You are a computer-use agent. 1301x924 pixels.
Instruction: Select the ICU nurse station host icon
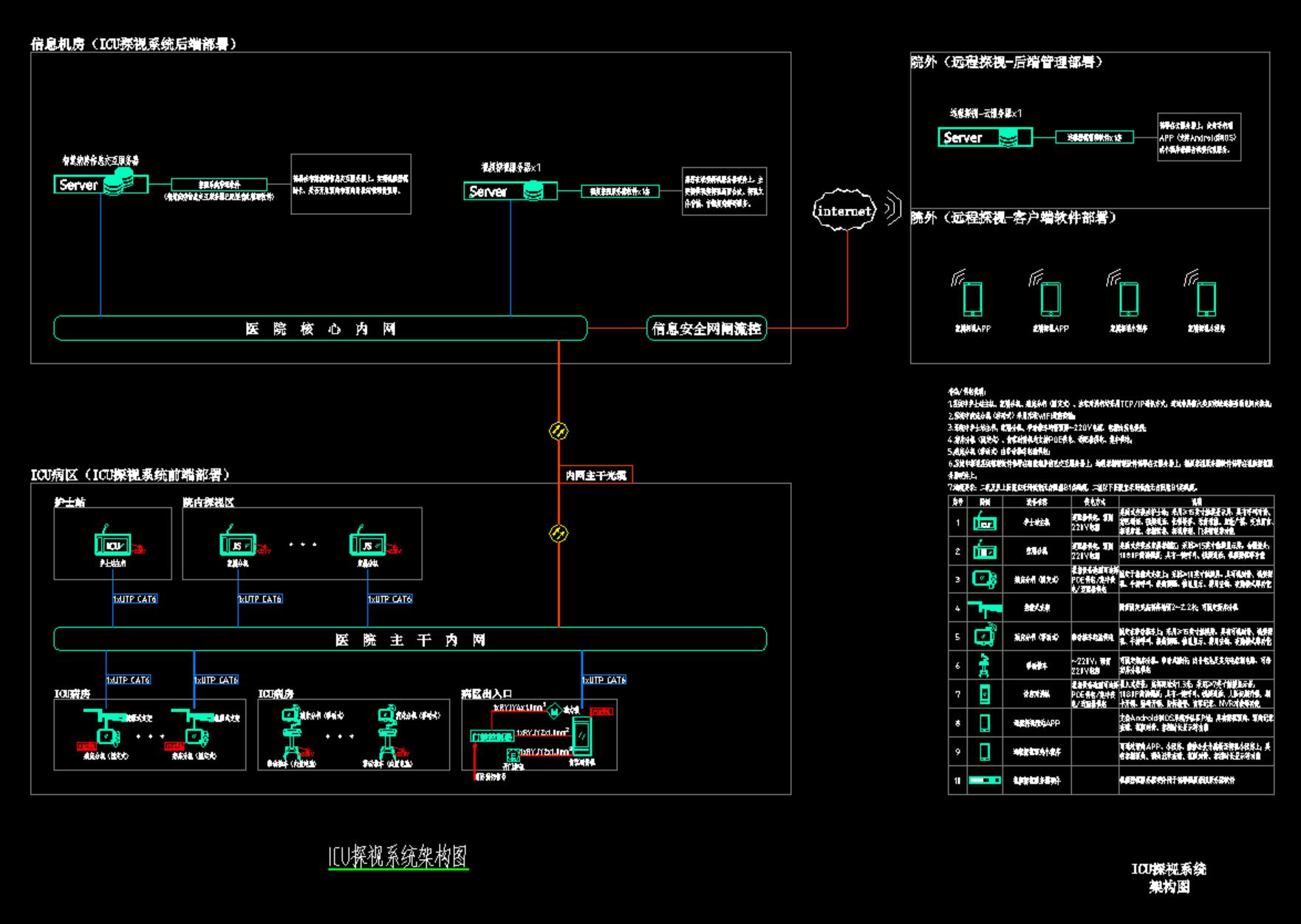[113, 545]
